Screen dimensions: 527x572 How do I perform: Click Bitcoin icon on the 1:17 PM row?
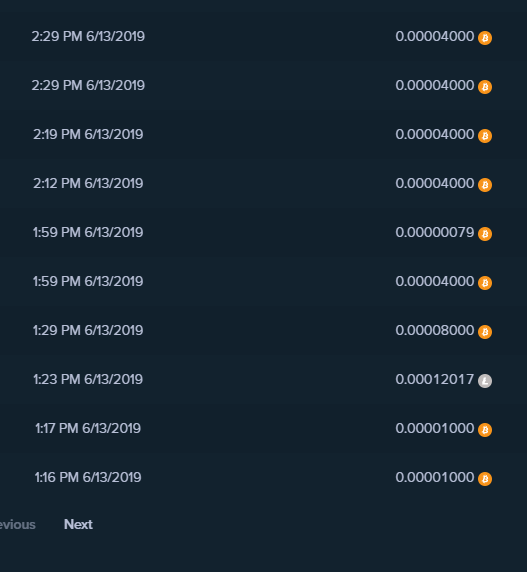[485, 429]
